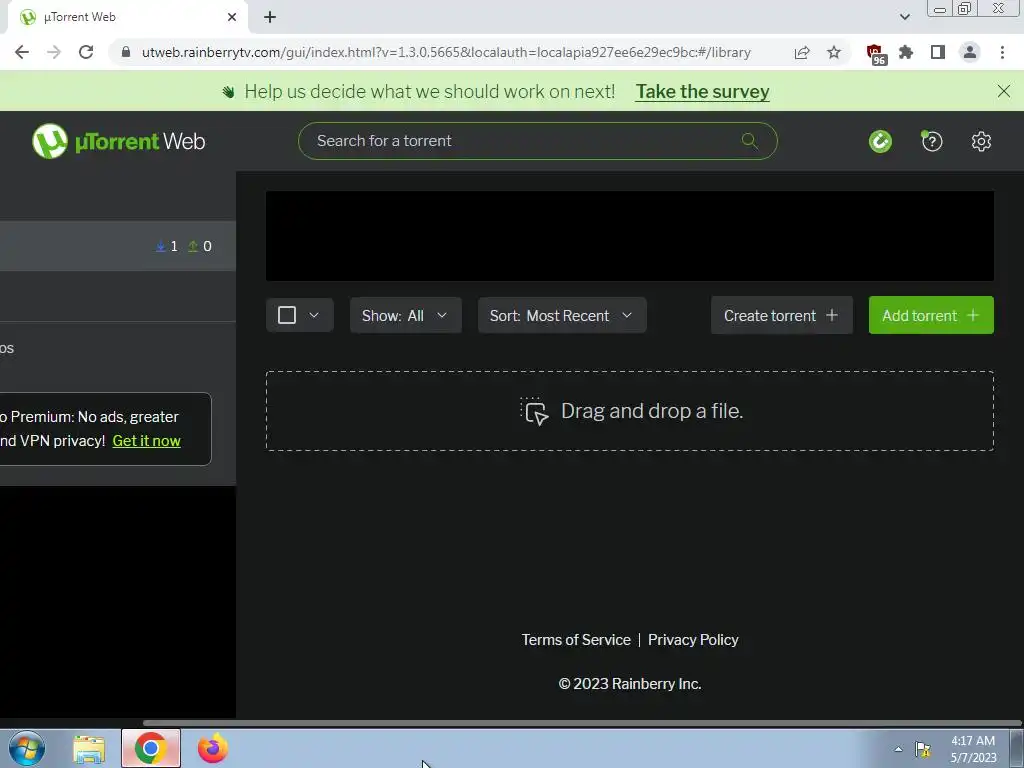
Task: Click the horizontal page scrollbar
Action: pyautogui.click(x=581, y=723)
